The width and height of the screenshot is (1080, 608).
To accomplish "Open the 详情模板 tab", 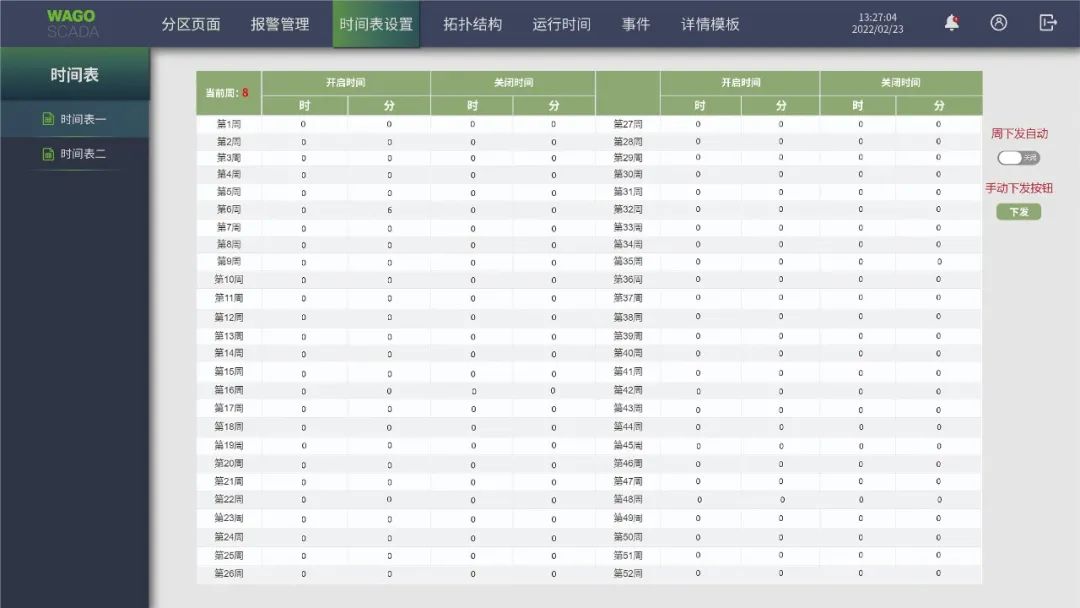I will 710,24.
